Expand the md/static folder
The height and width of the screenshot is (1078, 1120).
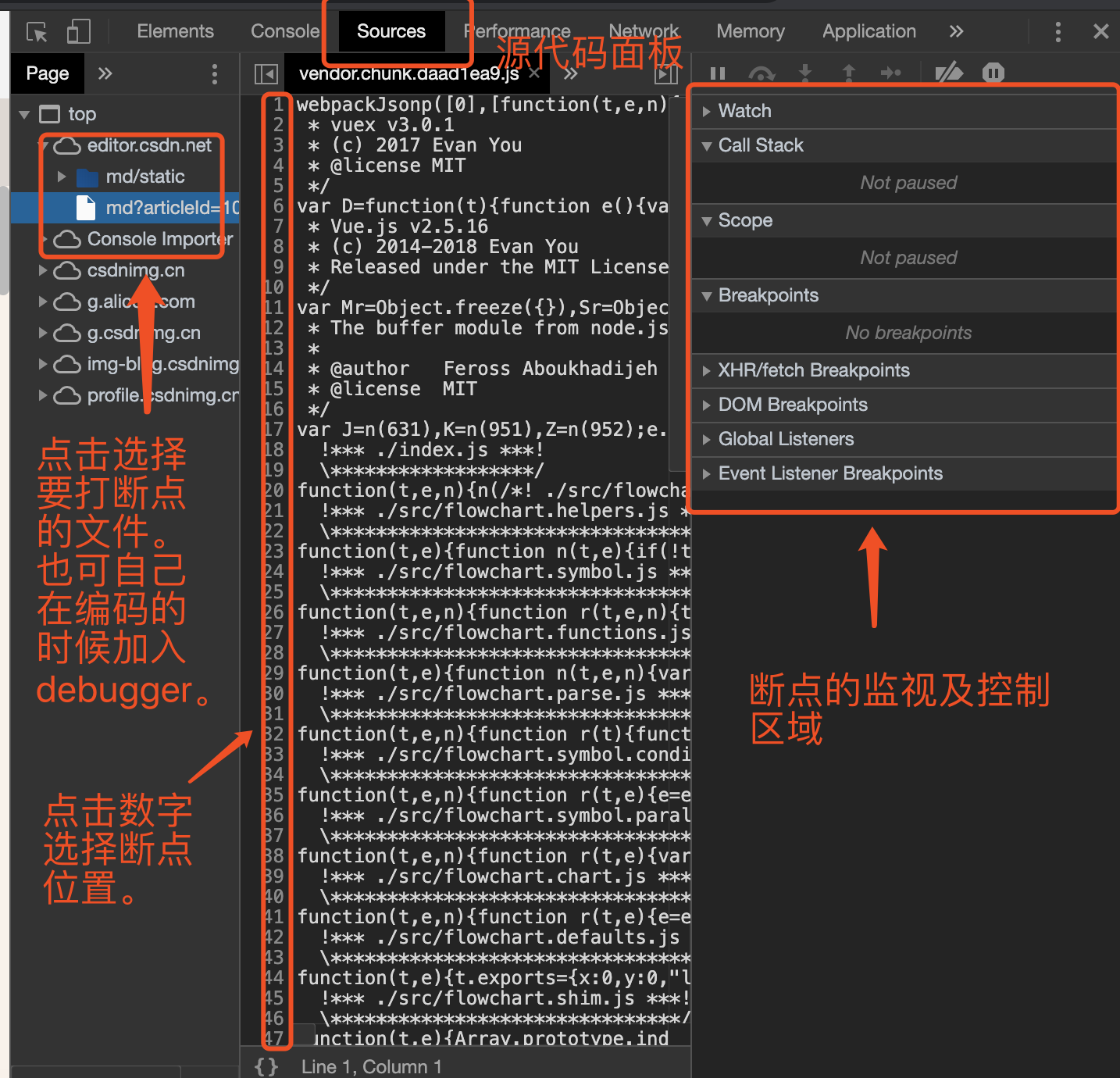[x=62, y=177]
